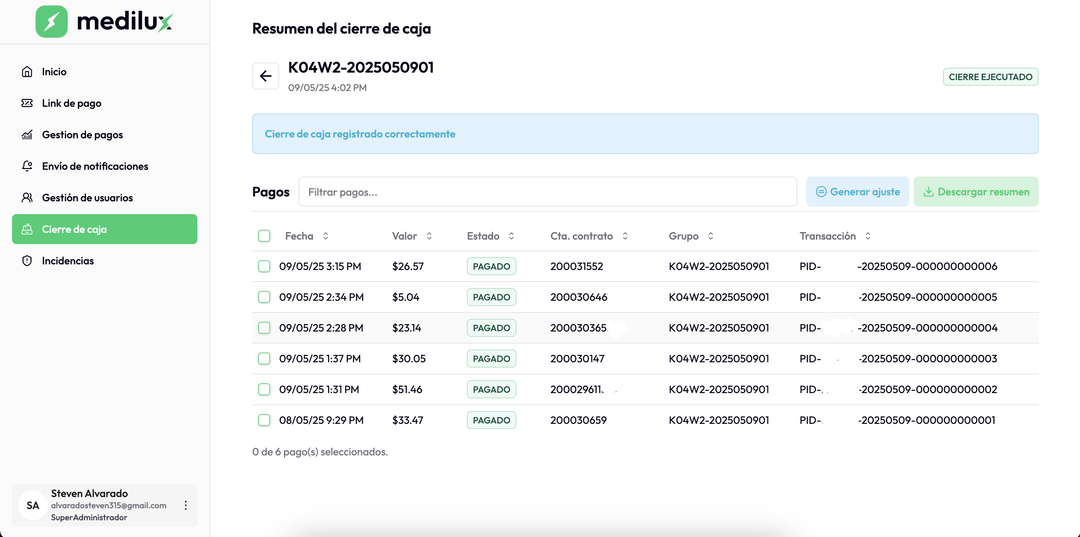Image resolution: width=1080 pixels, height=537 pixels.
Task: Click the Medilux lightning bolt logo
Action: [x=51, y=22]
